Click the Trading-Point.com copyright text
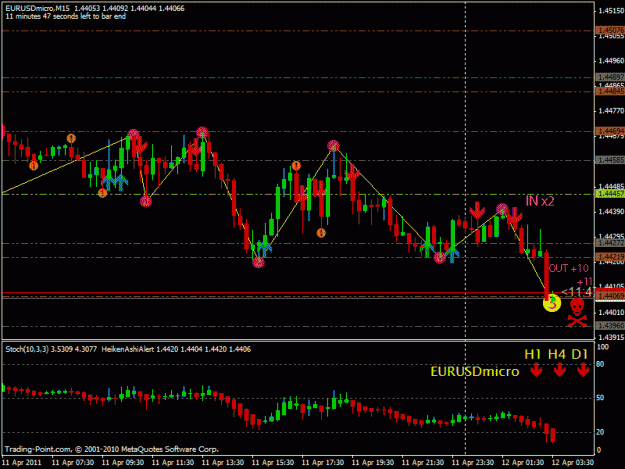625x469 pixels. (x=112, y=449)
